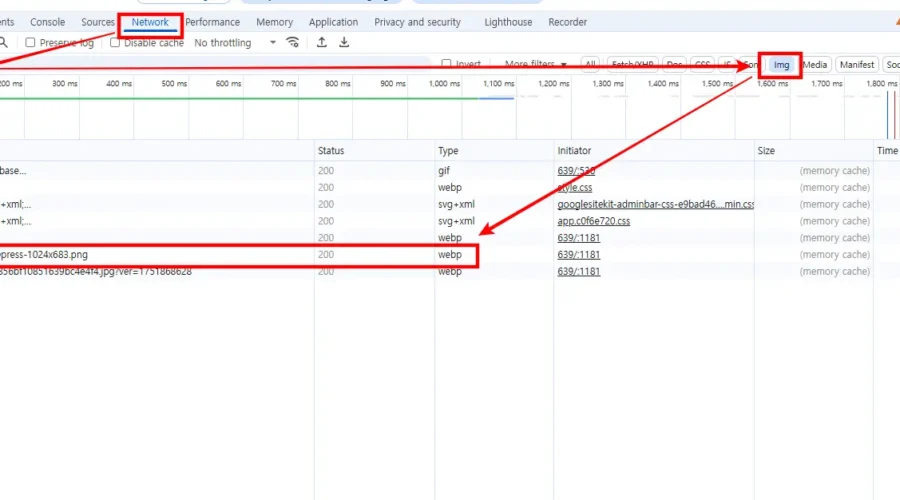Sort by the Size column header

[x=766, y=150]
